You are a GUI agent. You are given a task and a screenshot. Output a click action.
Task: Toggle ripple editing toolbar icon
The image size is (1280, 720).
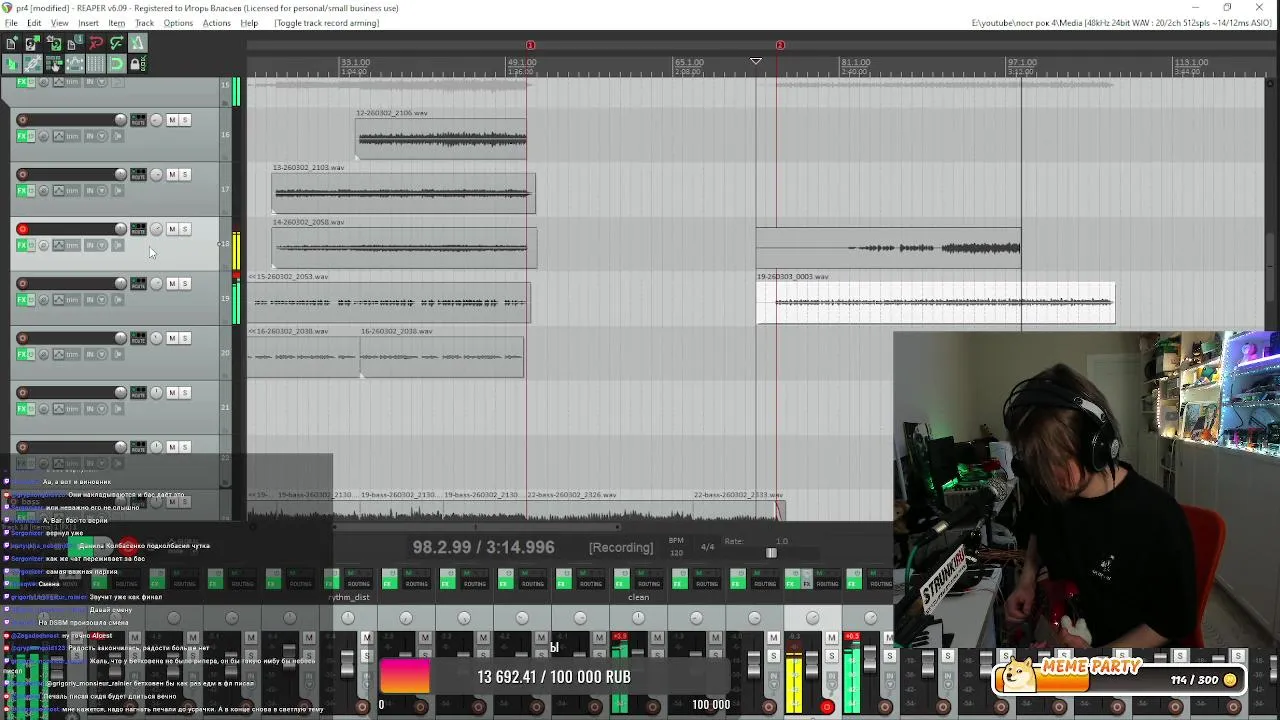[x=54, y=64]
